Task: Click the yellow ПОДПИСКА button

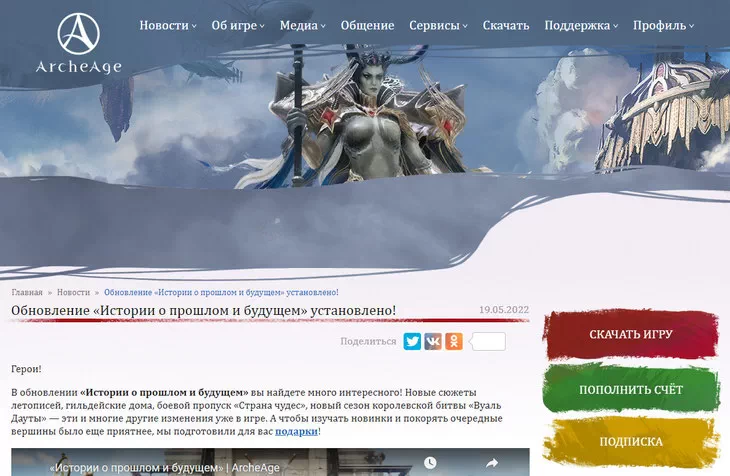Action: [630, 442]
